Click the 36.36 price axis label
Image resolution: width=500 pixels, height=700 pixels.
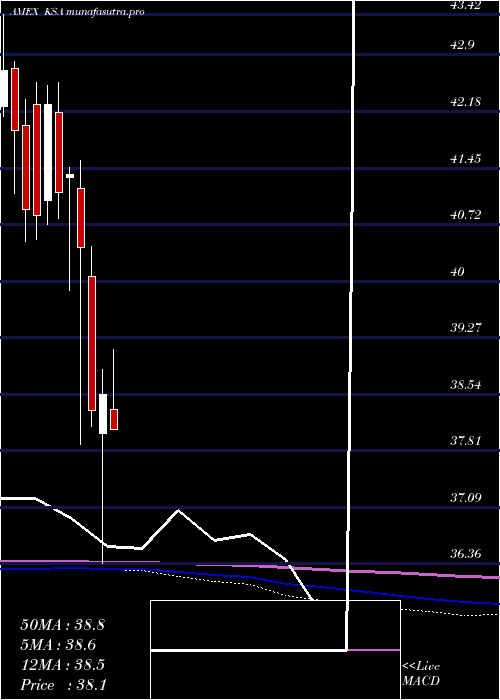pyautogui.click(x=468, y=554)
